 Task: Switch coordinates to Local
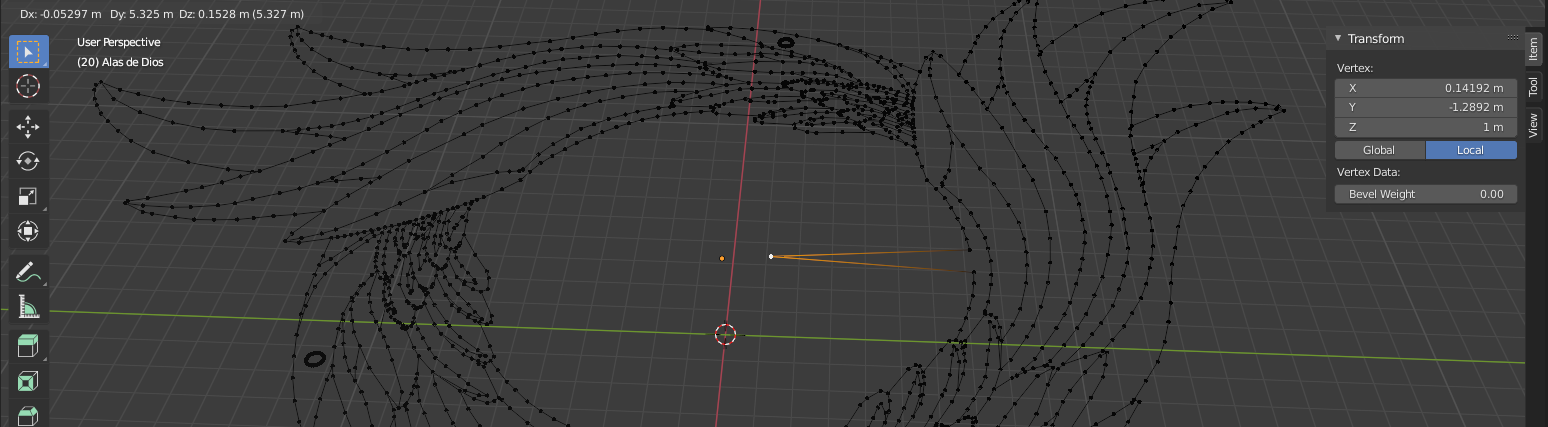coord(1471,150)
